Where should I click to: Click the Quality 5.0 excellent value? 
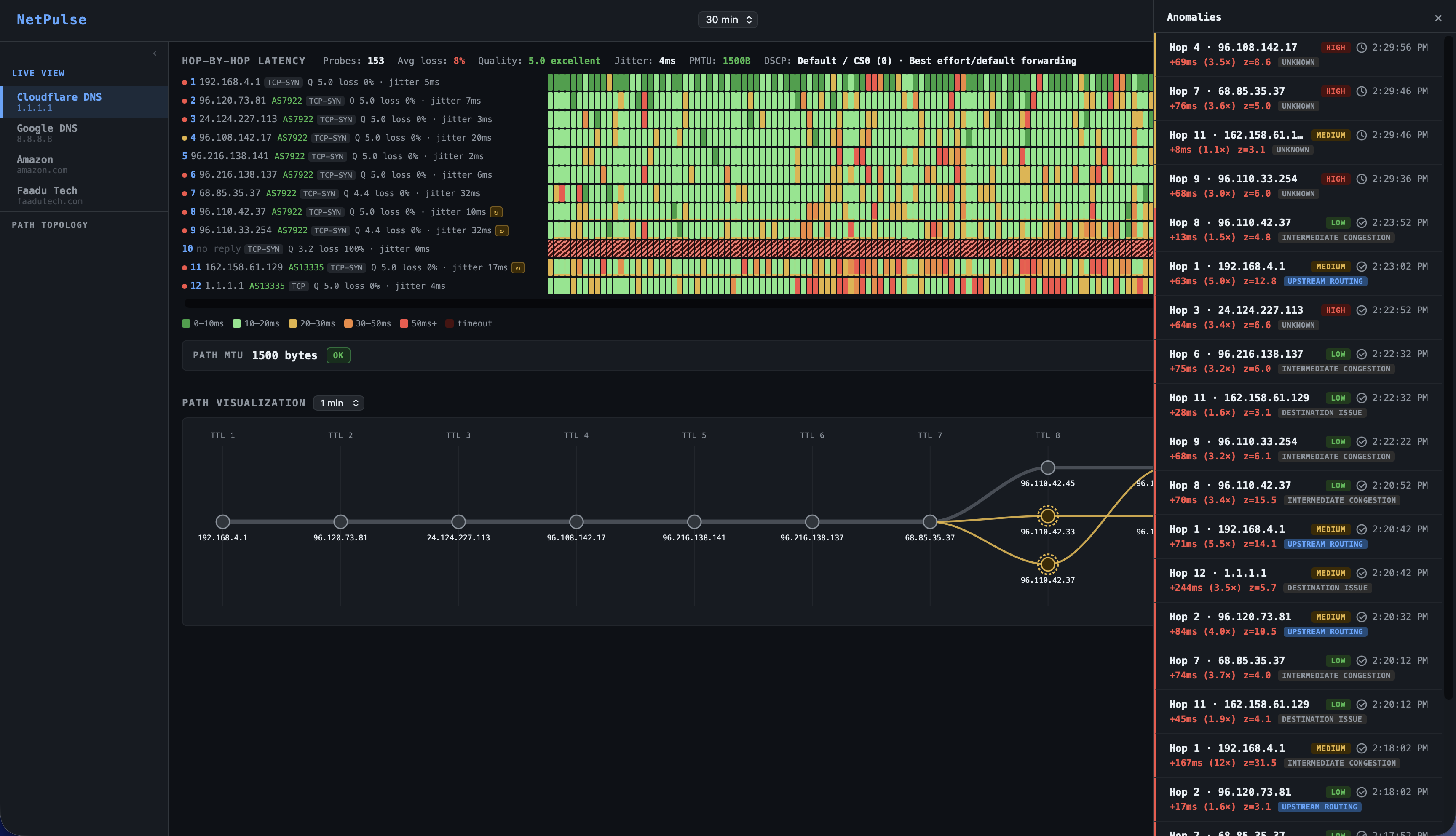click(x=564, y=61)
